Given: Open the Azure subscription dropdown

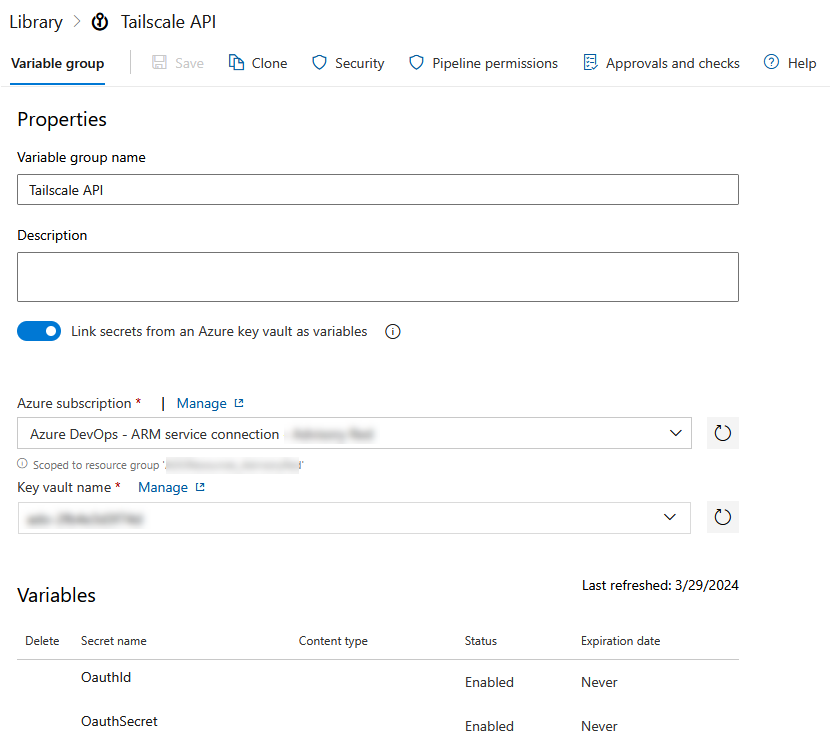Looking at the screenshot, I should point(354,433).
